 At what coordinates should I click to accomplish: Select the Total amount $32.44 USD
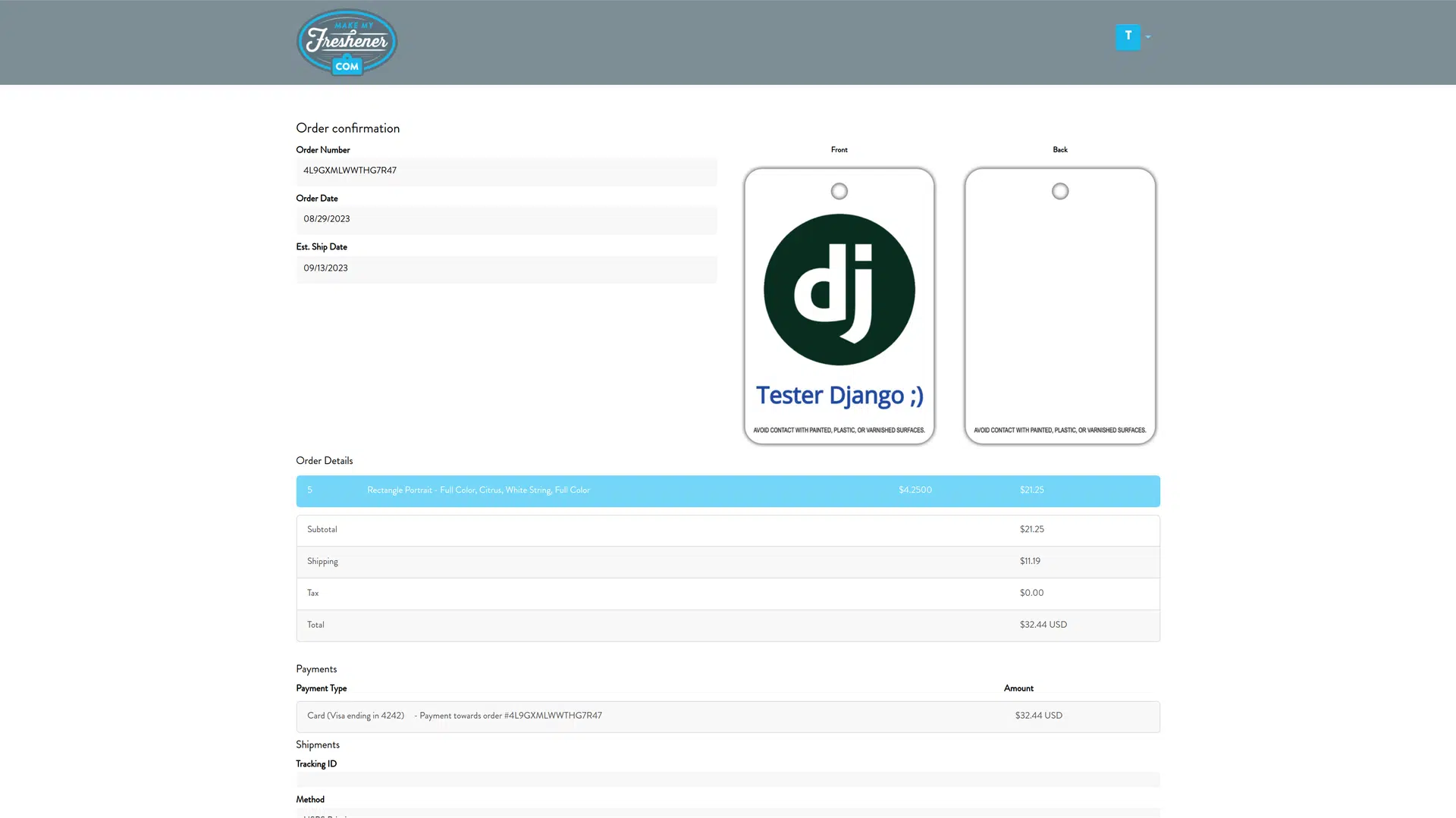tap(1043, 625)
